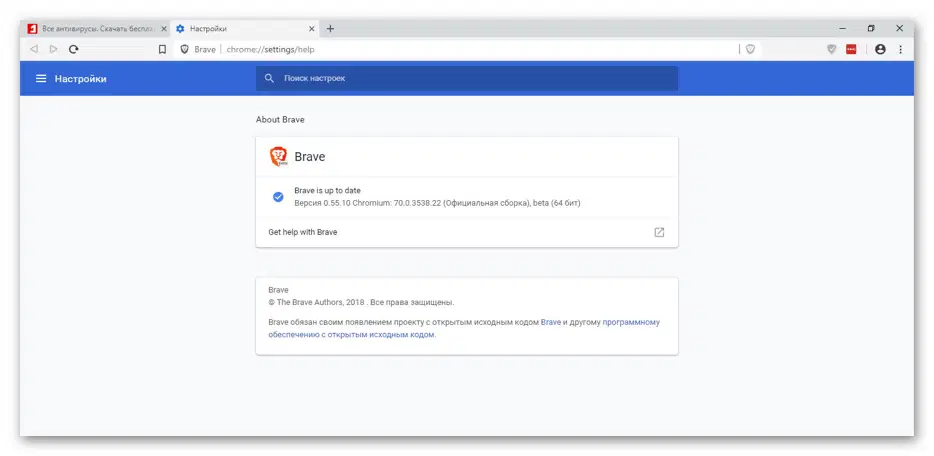Toggle Brave Shields in address bar
The width and height of the screenshot is (934, 456).
(x=750, y=49)
